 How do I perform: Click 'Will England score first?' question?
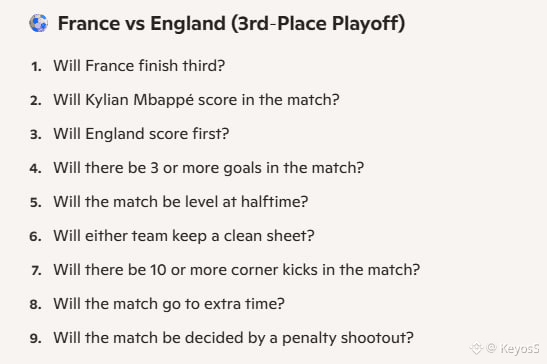[x=141, y=134]
